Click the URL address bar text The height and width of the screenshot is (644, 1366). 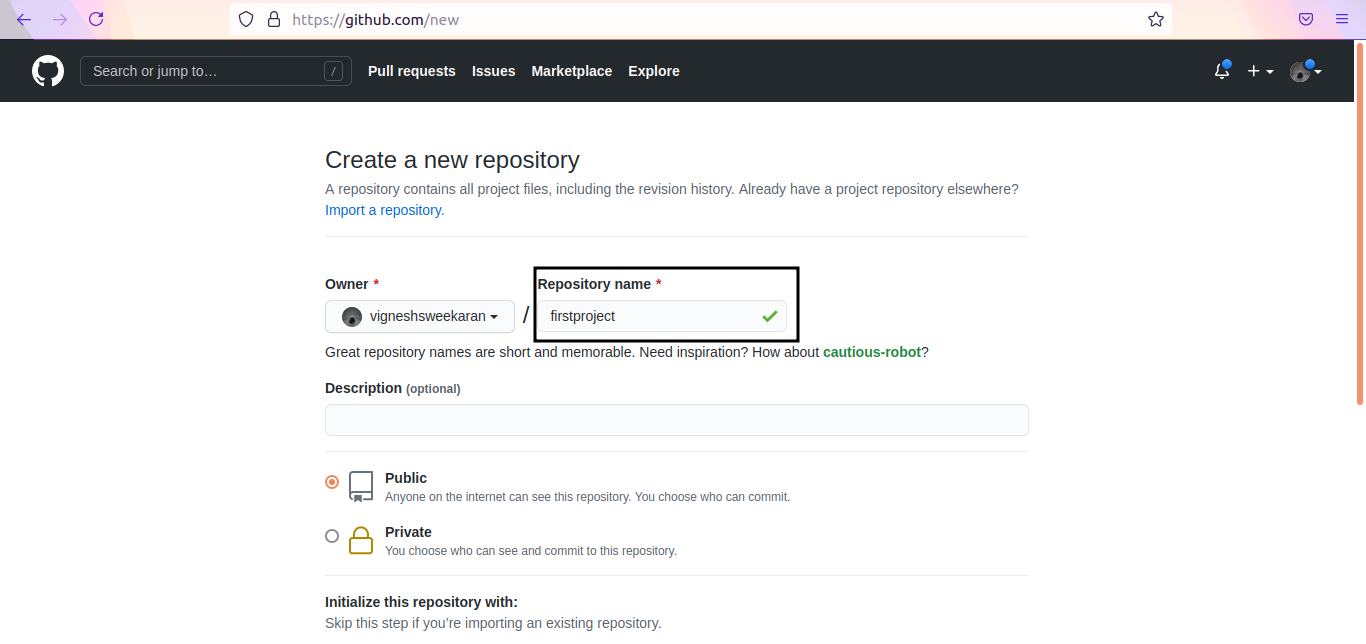[376, 19]
